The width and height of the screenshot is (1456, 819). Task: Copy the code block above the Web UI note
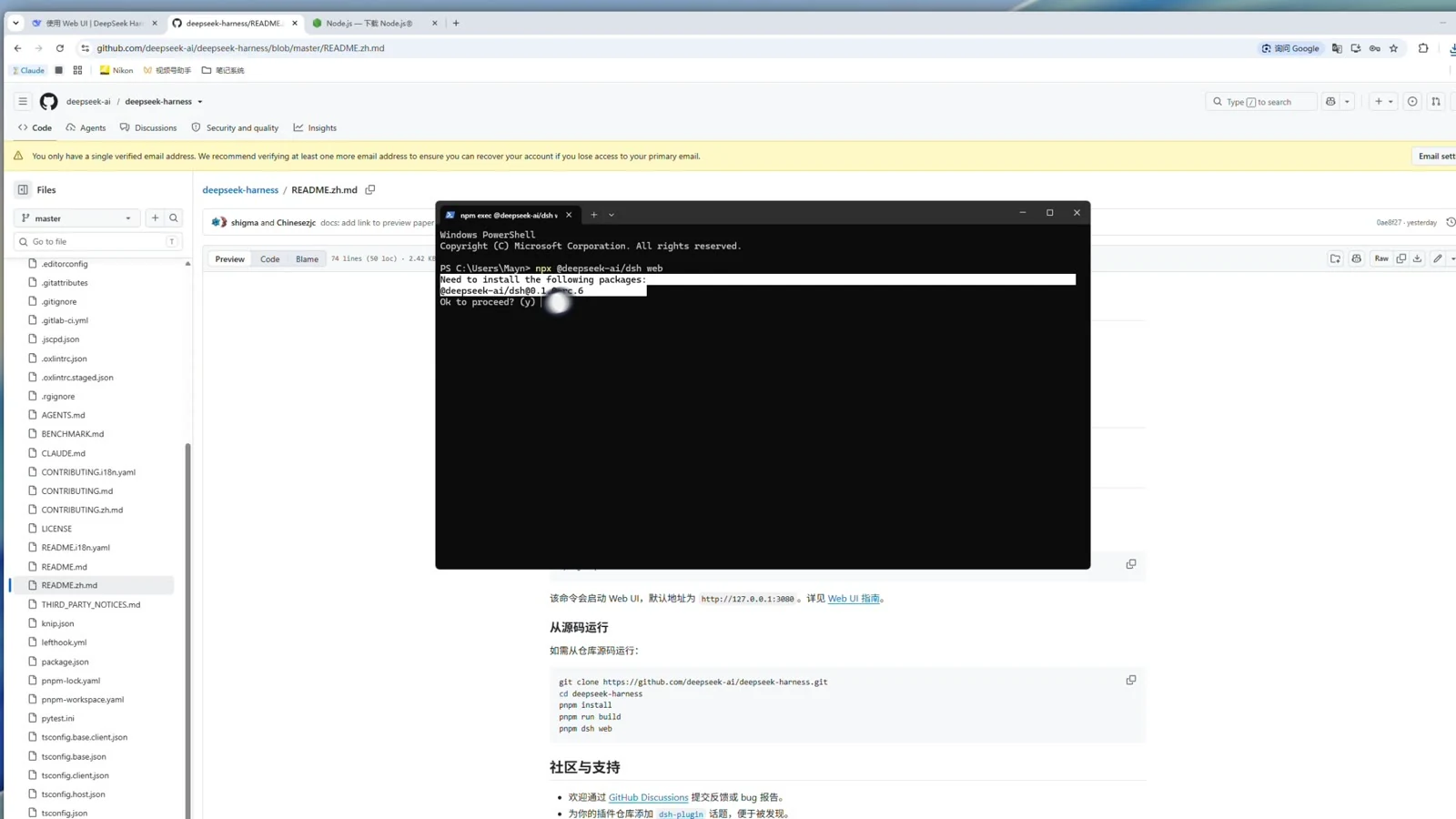[x=1131, y=564]
